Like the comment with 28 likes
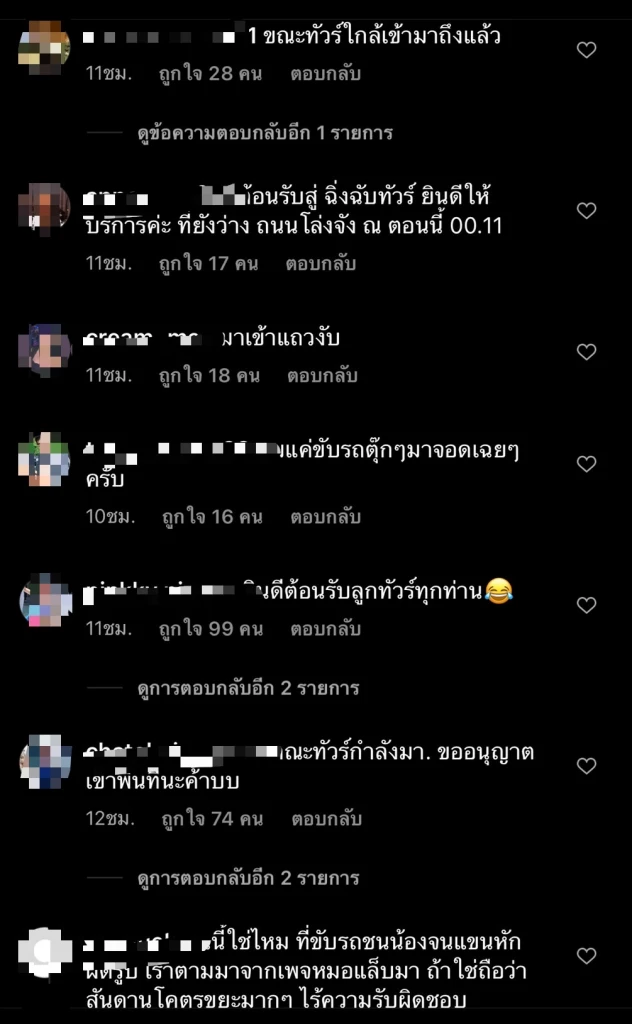 point(586,50)
